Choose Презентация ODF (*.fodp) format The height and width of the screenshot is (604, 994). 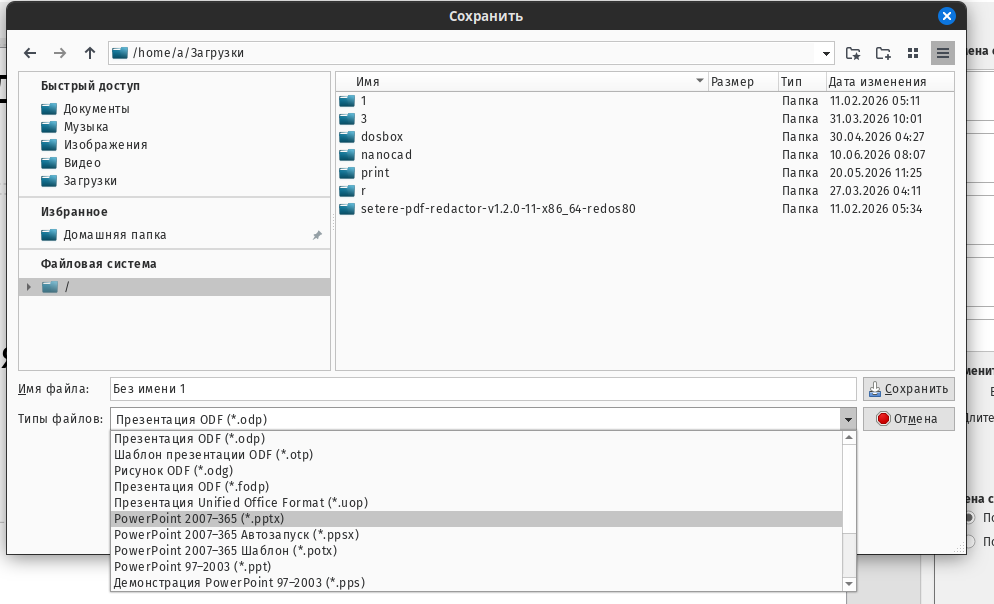476,487
